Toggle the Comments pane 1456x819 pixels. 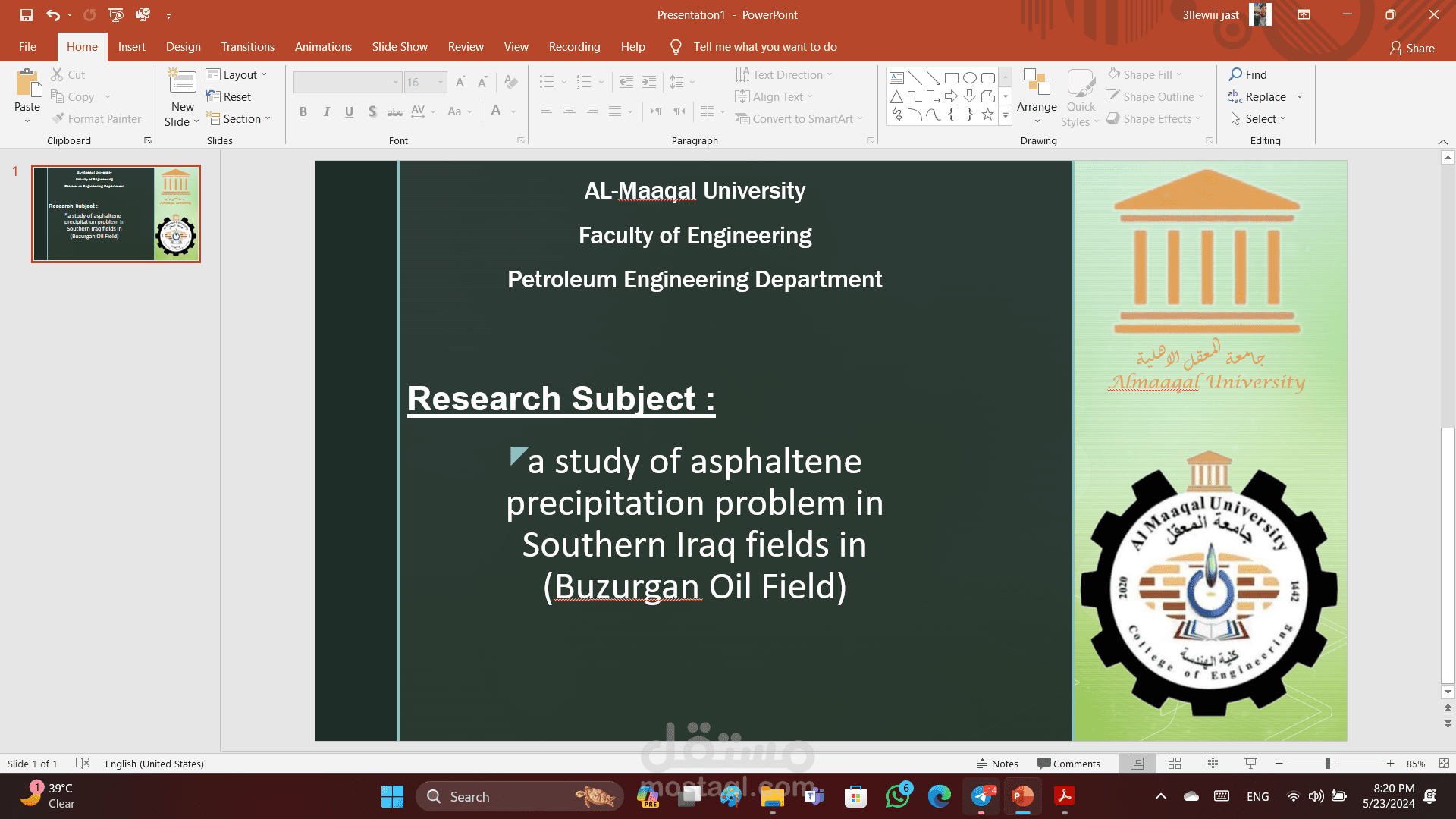coord(1068,764)
